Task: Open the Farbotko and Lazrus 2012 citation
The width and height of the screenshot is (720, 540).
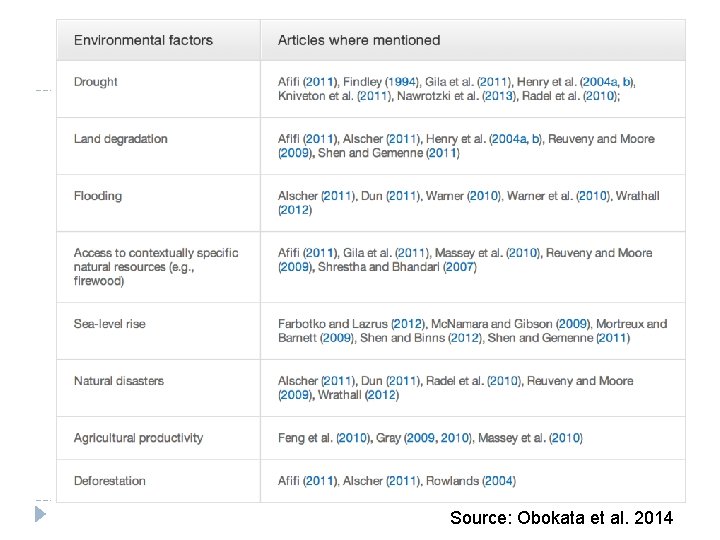Action: point(408,324)
